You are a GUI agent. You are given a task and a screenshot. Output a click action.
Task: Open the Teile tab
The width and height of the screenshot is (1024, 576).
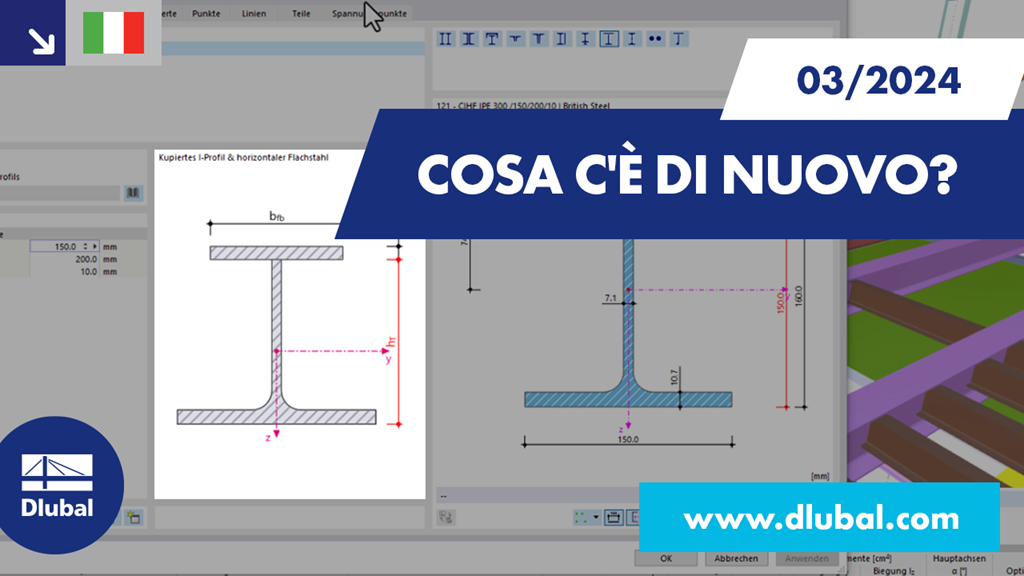tap(301, 13)
